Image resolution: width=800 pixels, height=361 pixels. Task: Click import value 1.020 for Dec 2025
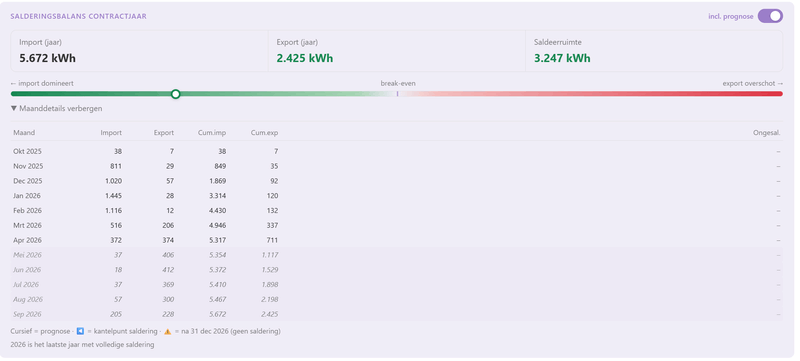tap(113, 181)
